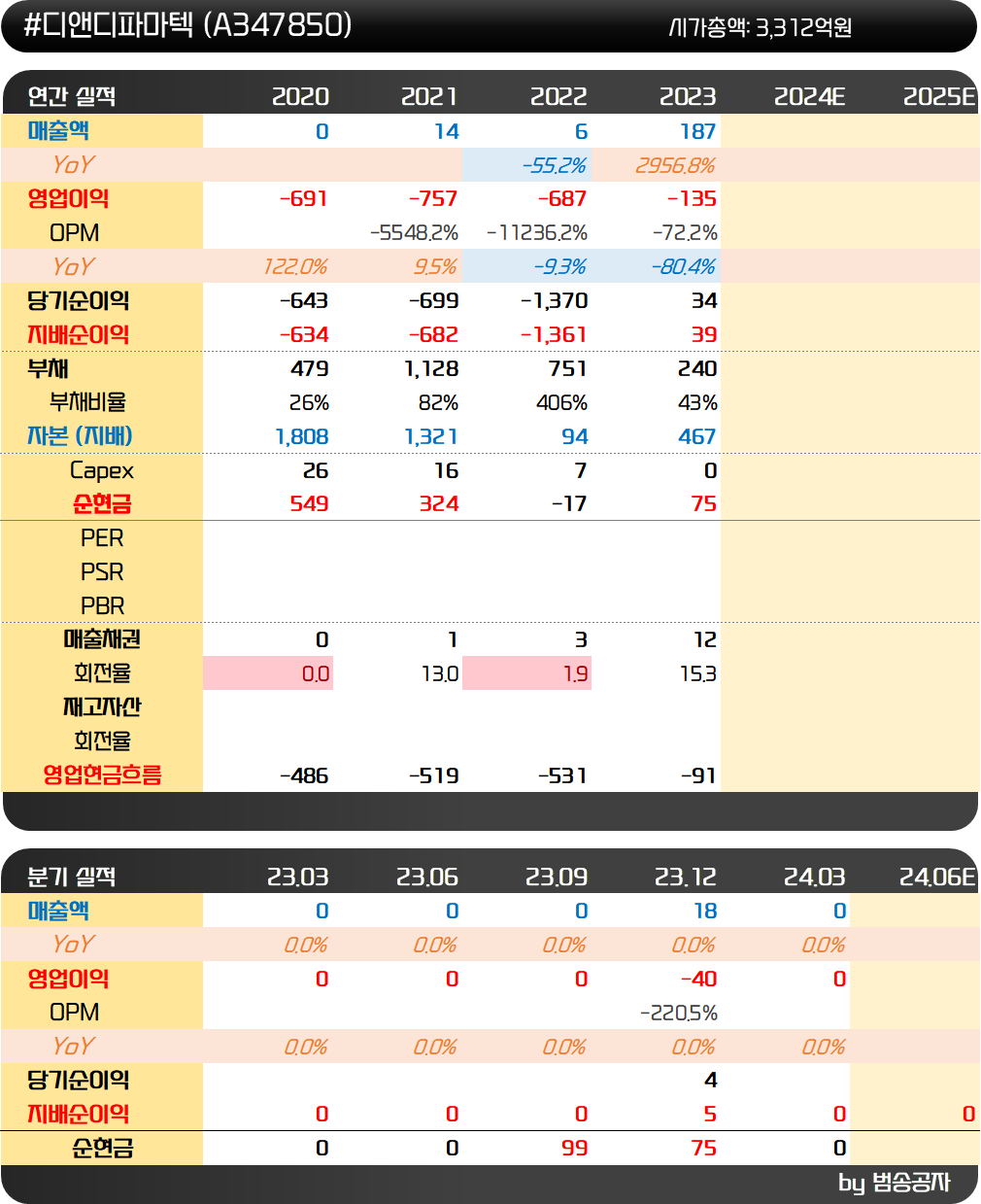Select the 연간 실적 header label
The height and width of the screenshot is (1204, 981).
pyautogui.click(x=72, y=96)
